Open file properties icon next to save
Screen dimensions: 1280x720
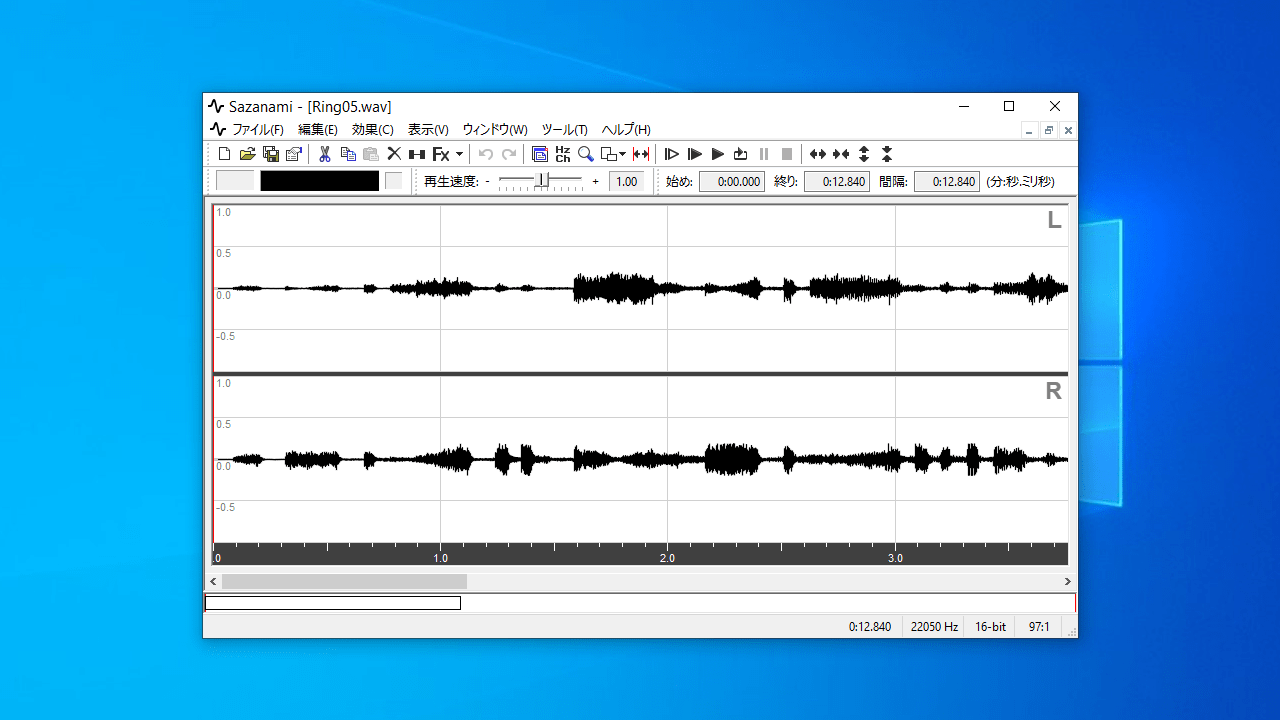pyautogui.click(x=293, y=154)
